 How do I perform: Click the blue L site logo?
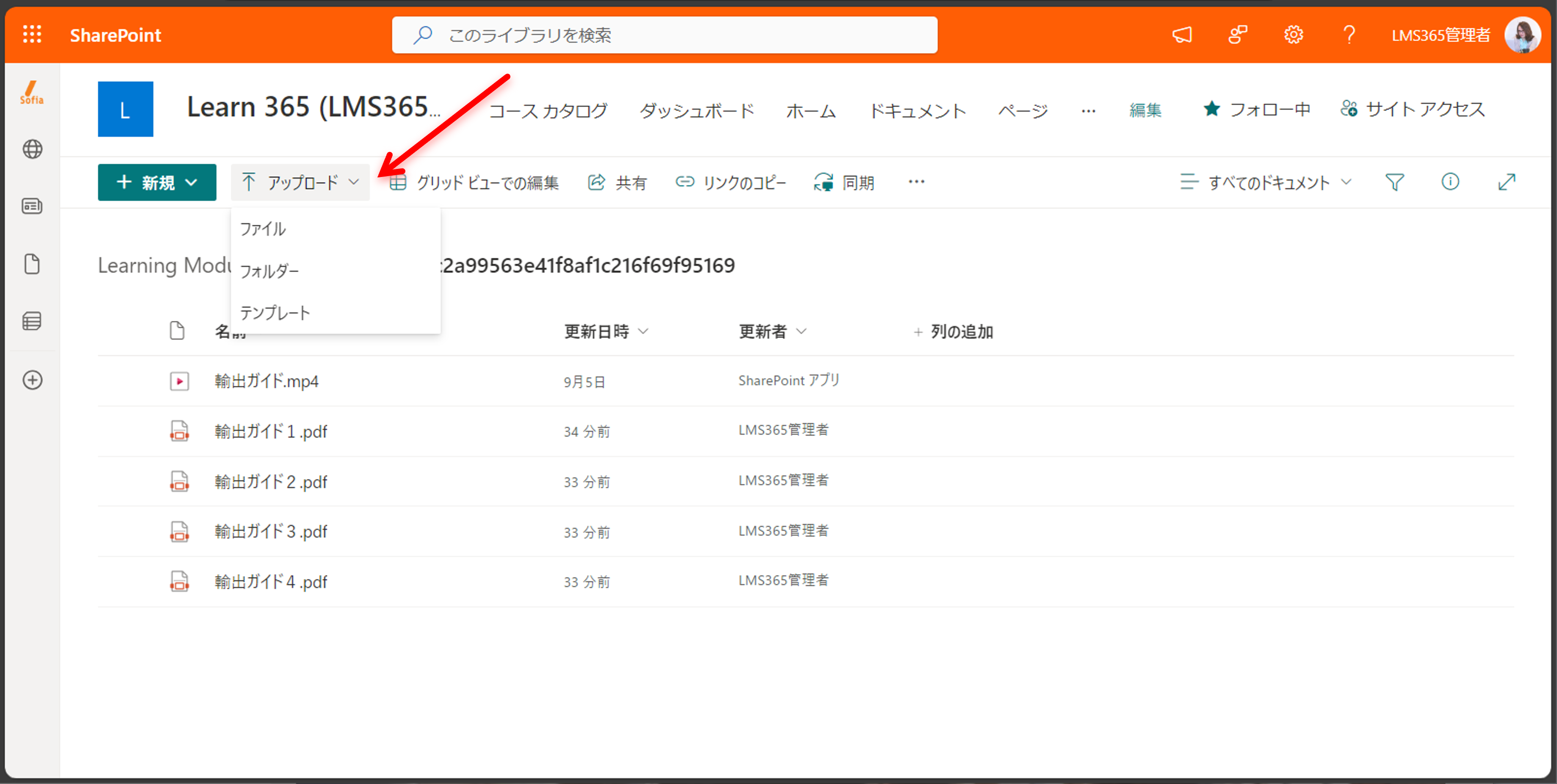tap(126, 109)
